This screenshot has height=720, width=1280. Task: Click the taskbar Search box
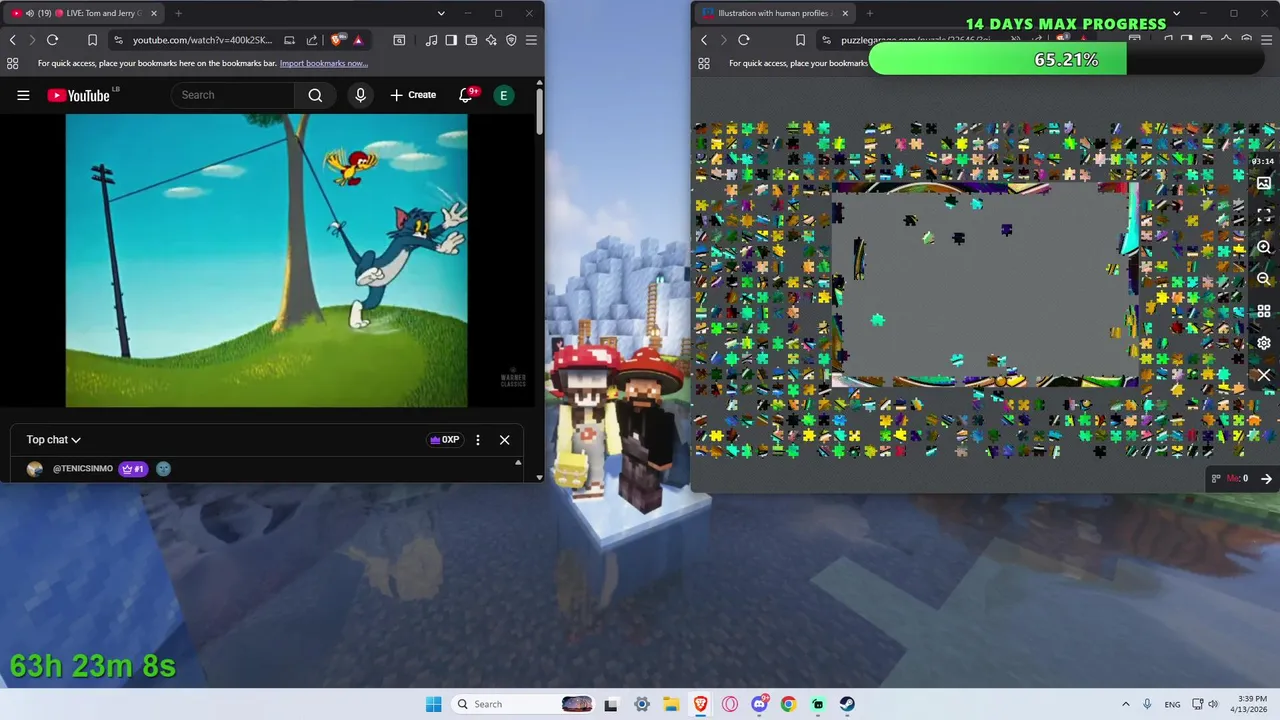[x=521, y=704]
